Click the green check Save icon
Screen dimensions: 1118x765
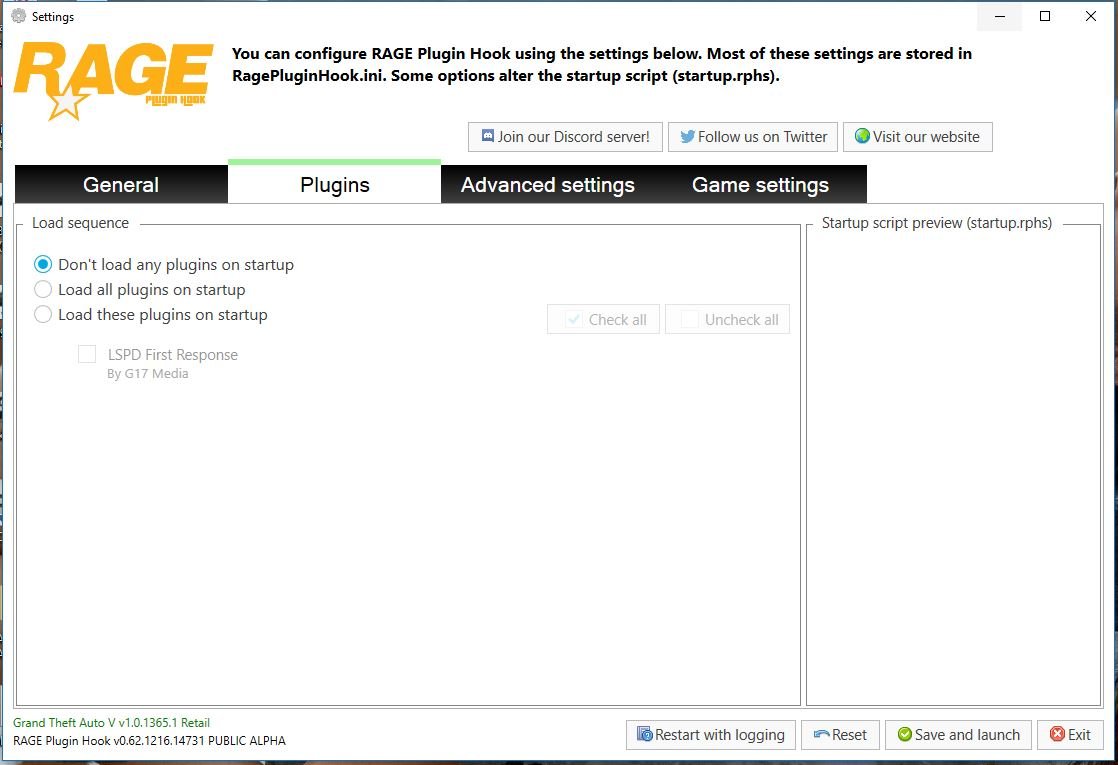[x=905, y=734]
